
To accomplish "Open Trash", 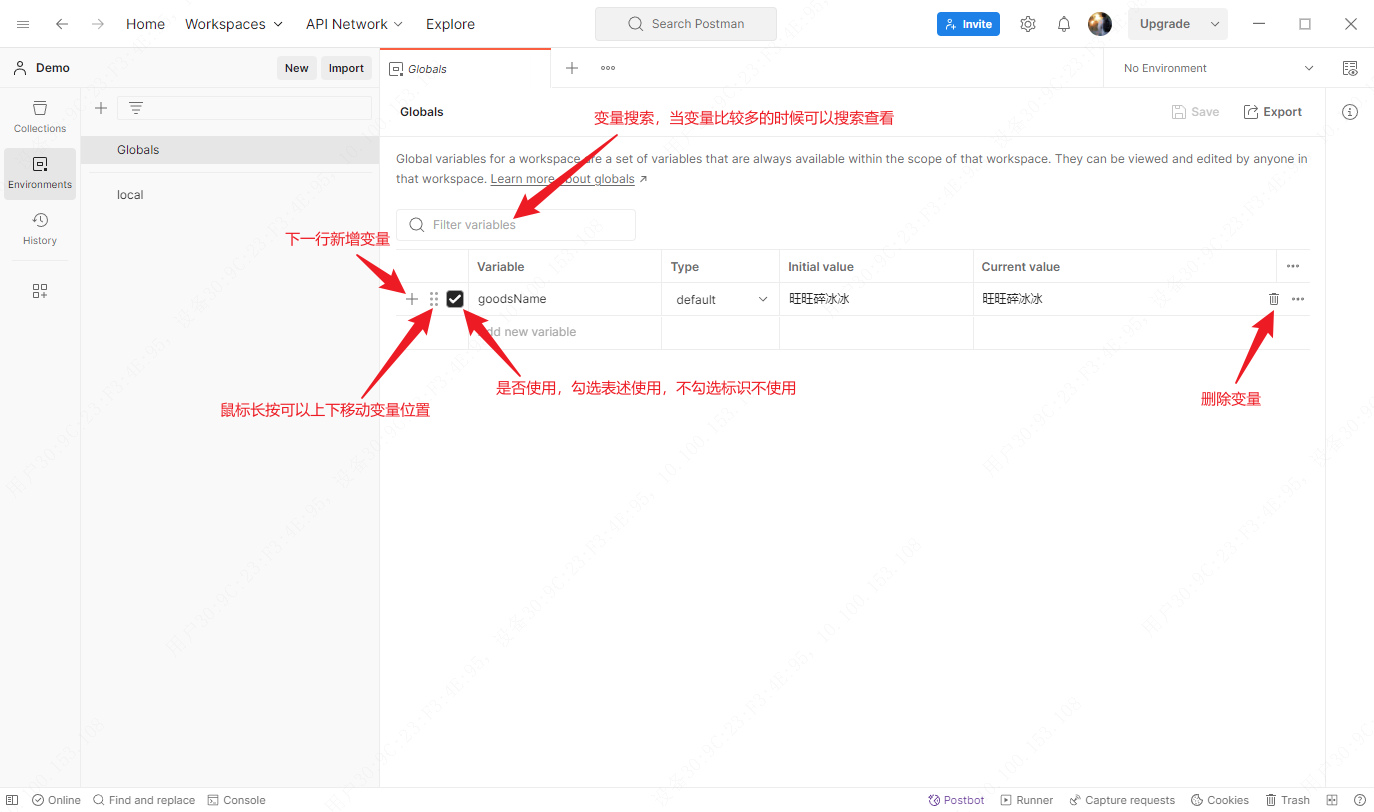I will (1288, 800).
